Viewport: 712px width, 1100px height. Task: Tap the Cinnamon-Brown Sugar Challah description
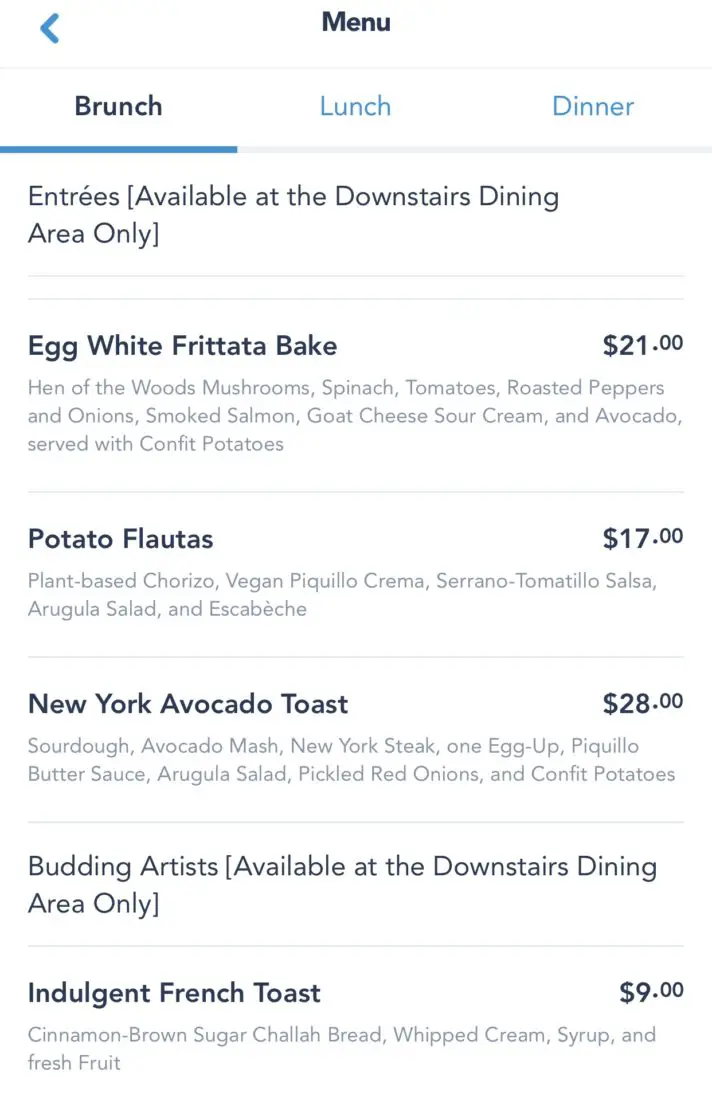(x=341, y=1048)
